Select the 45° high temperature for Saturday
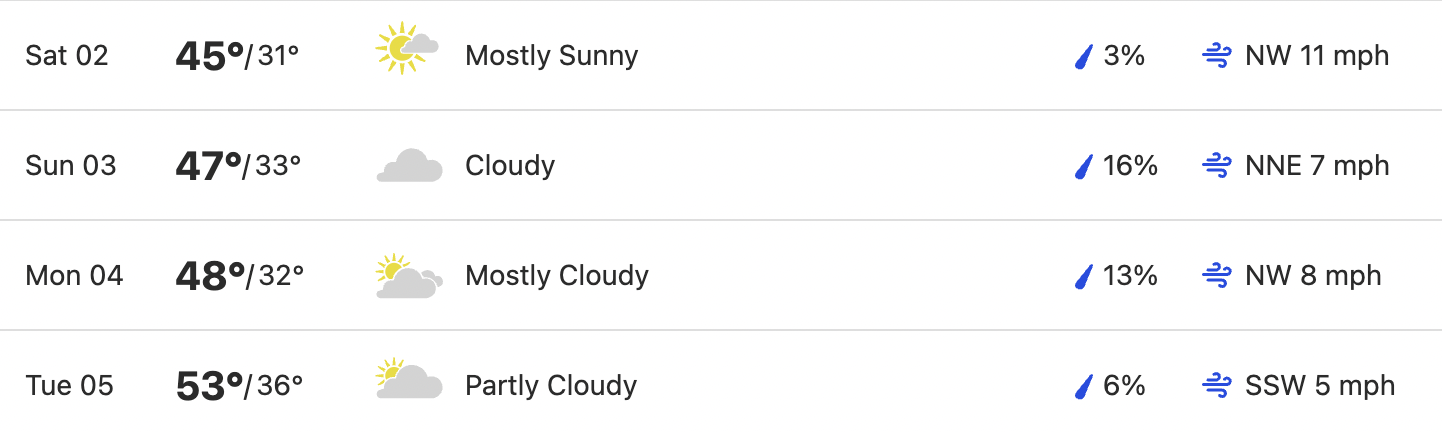Viewport: 1442px width, 432px height. [x=209, y=56]
